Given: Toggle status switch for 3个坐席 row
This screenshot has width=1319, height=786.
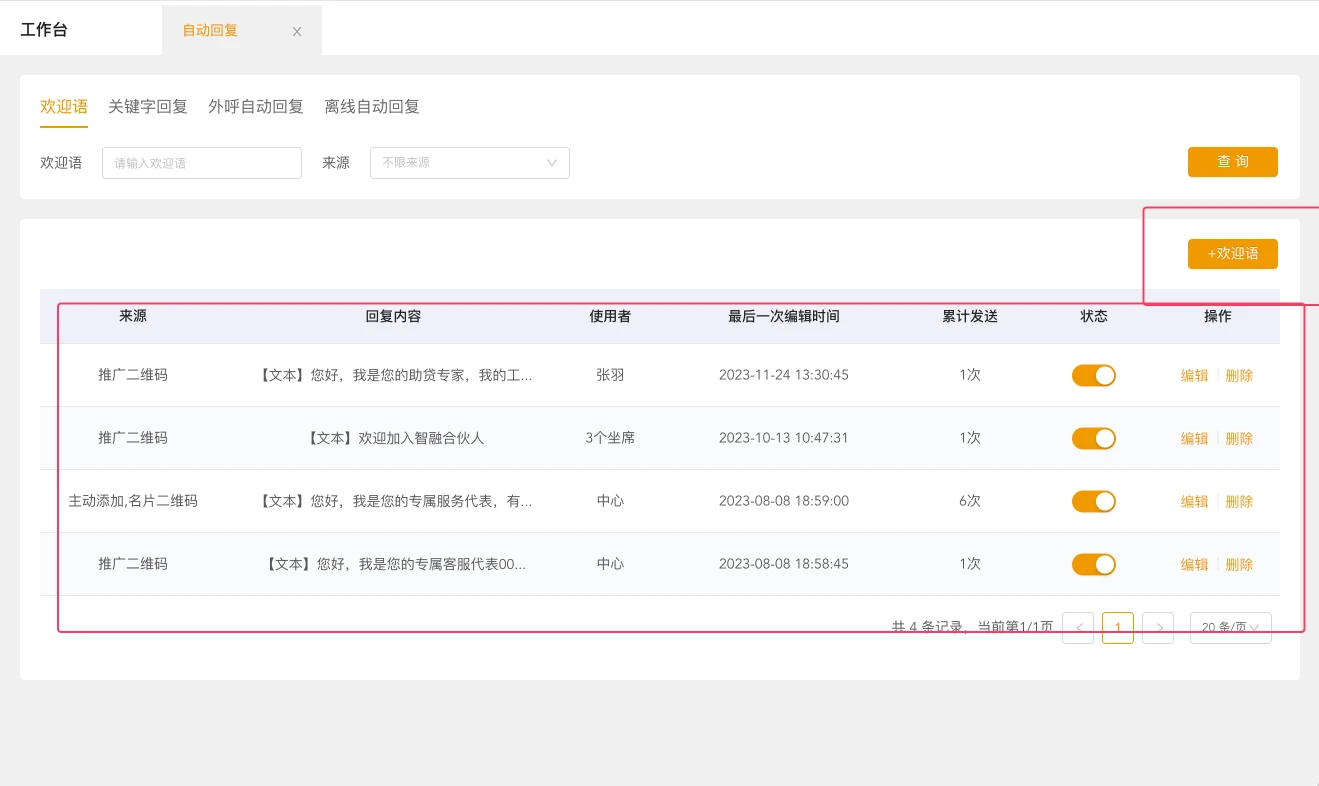Looking at the screenshot, I should click(1094, 438).
